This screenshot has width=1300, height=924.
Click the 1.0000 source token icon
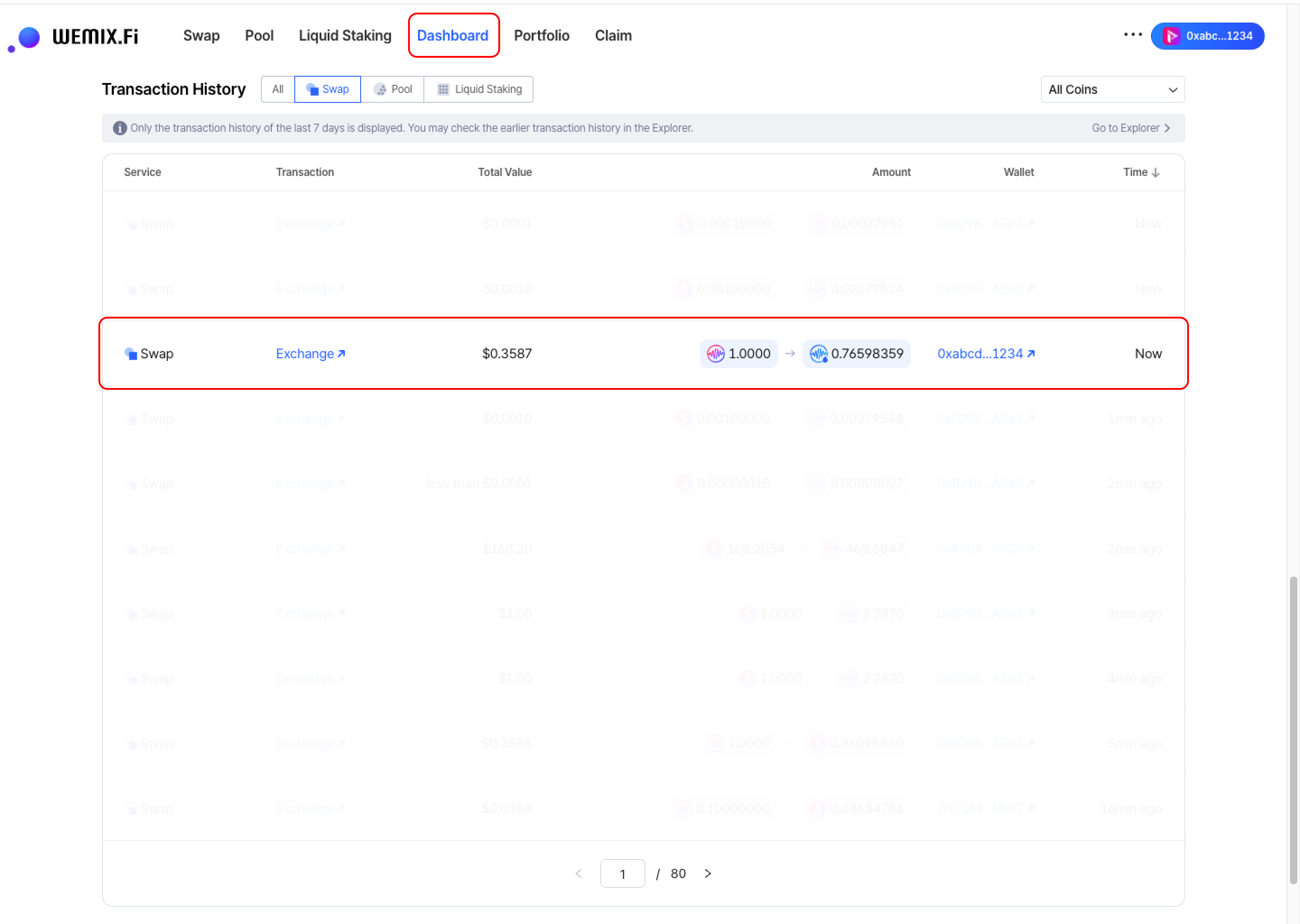(x=715, y=353)
